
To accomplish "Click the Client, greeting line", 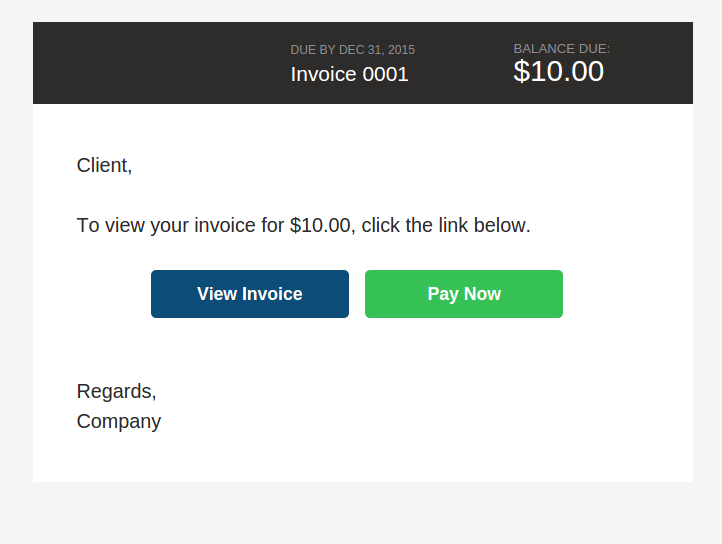I will (x=105, y=165).
